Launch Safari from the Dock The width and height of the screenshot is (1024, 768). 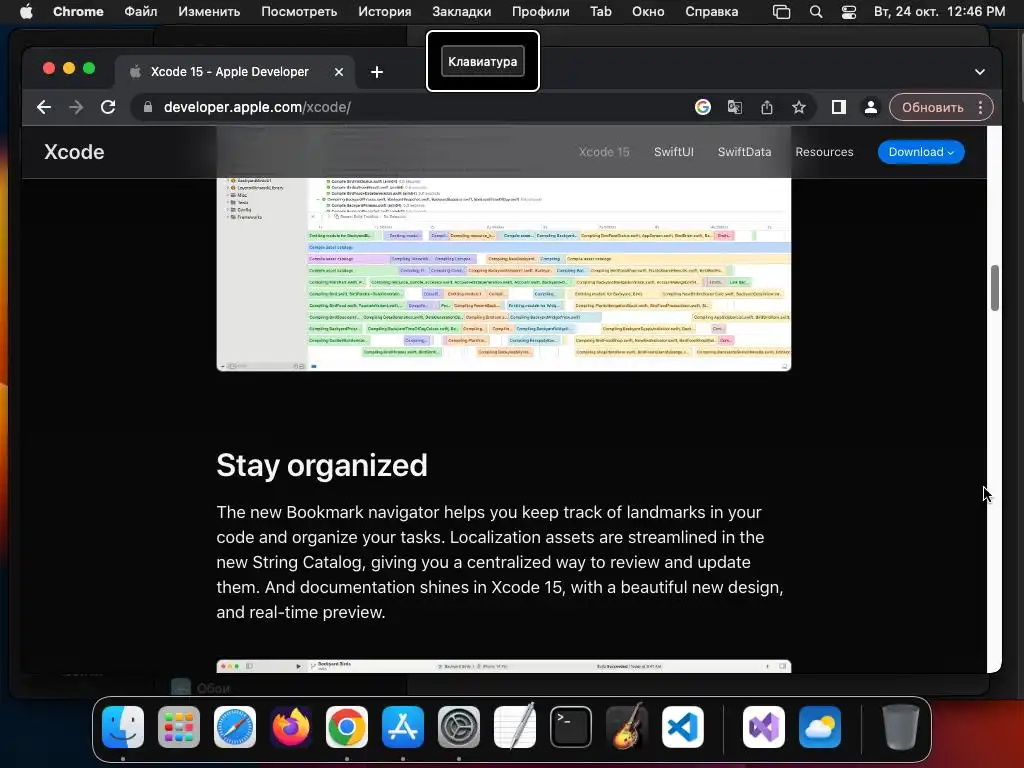[x=235, y=727]
